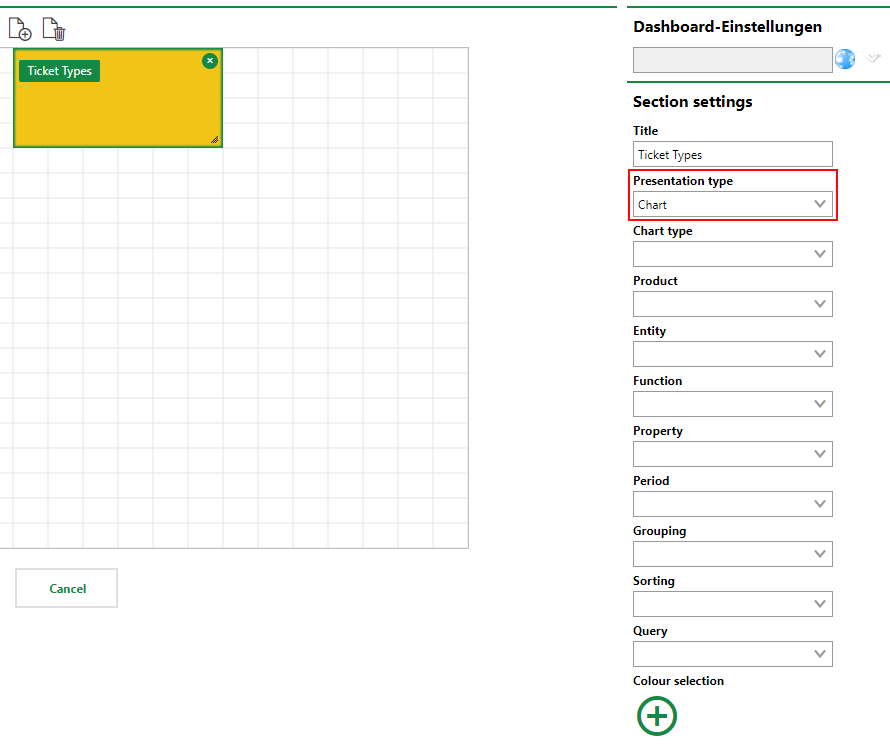The height and width of the screenshot is (748, 890).
Task: Click the add new section icon
Action: coord(20,31)
